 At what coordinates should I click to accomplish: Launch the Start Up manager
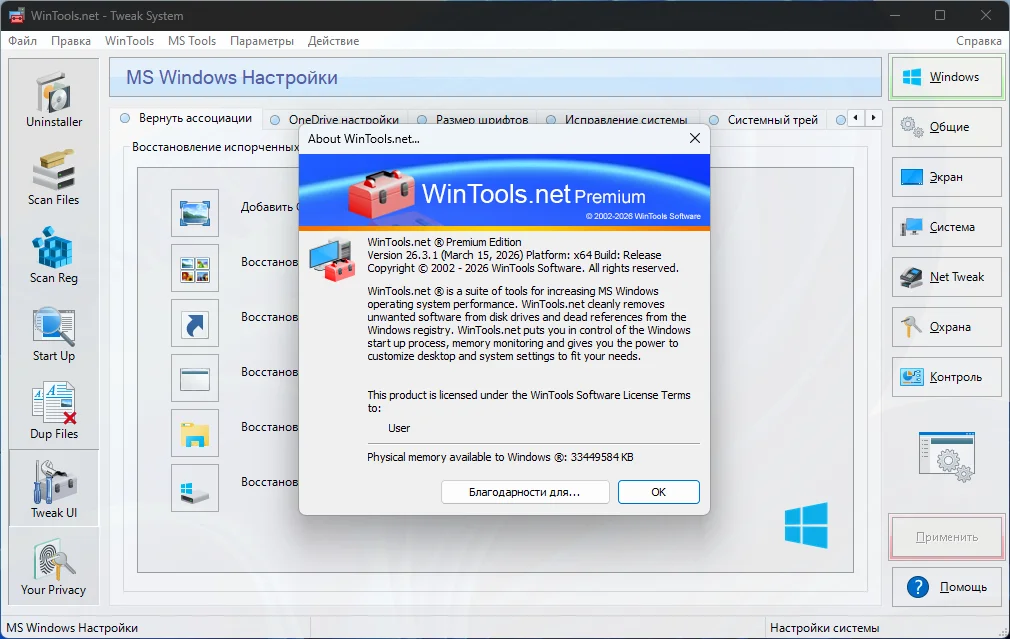54,333
